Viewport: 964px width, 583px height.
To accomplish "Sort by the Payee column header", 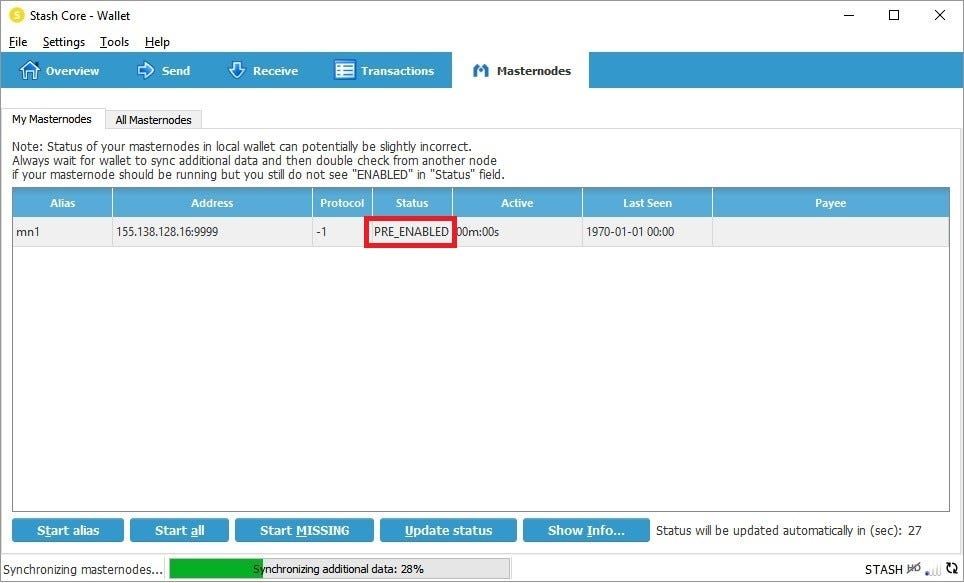I will (831, 203).
